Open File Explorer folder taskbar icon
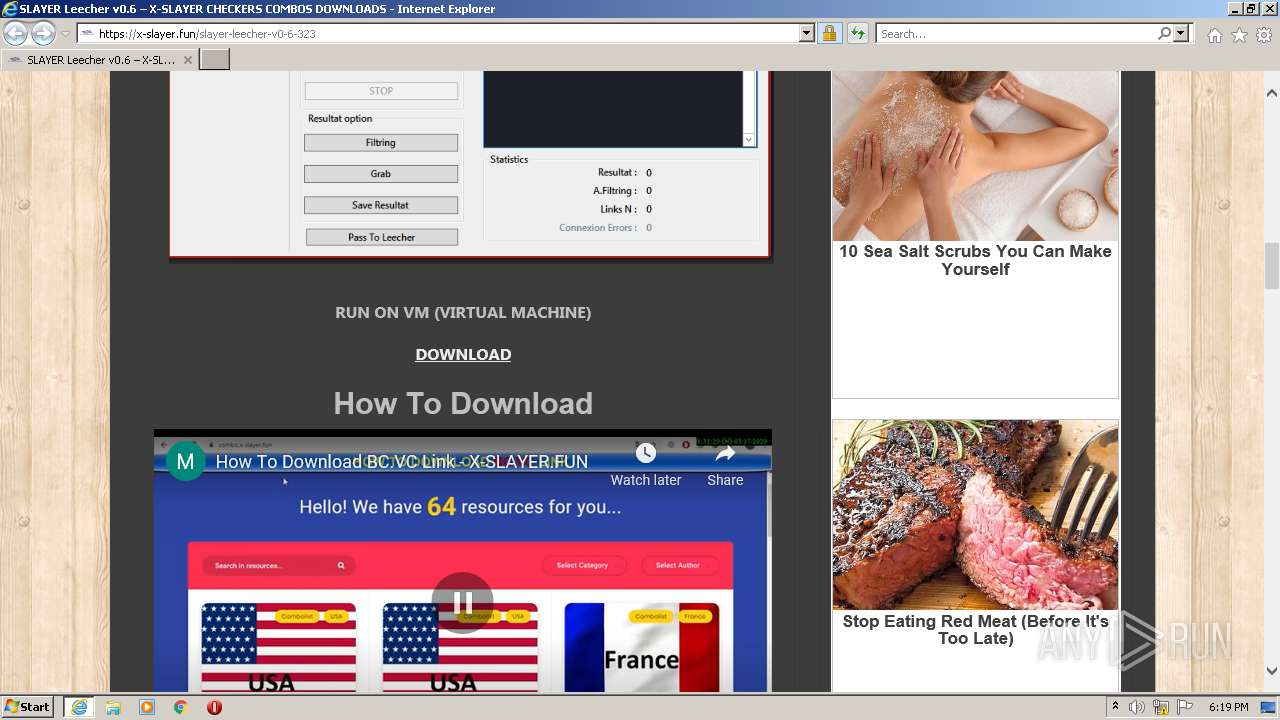The width and height of the screenshot is (1280, 720). pos(113,707)
